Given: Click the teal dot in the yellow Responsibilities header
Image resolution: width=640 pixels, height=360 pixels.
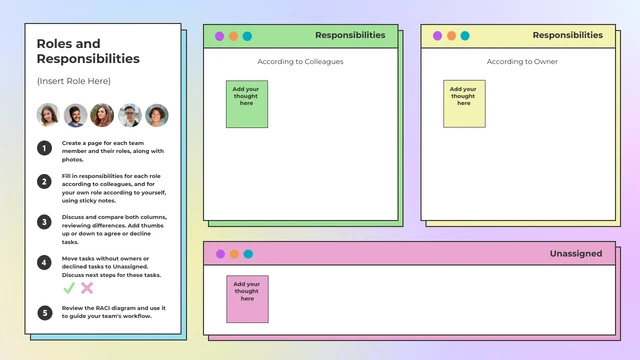Looking at the screenshot, I should tap(465, 36).
